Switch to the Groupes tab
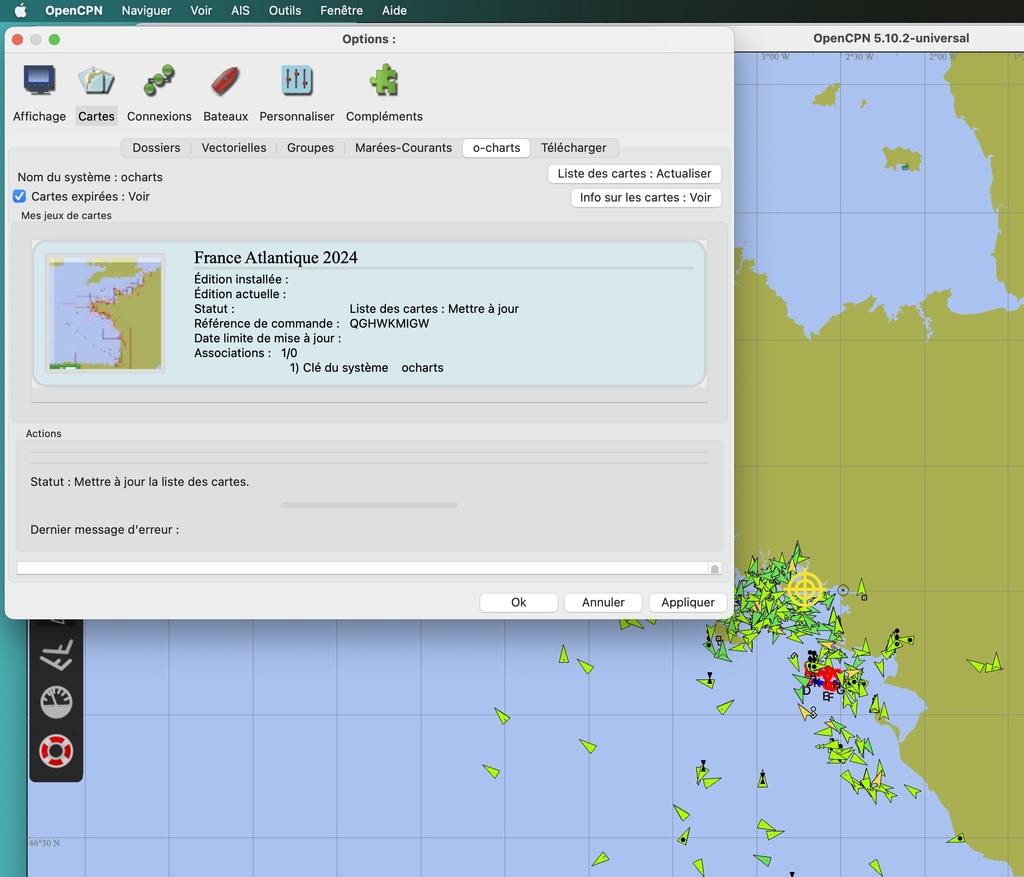This screenshot has height=877, width=1024. [x=310, y=148]
